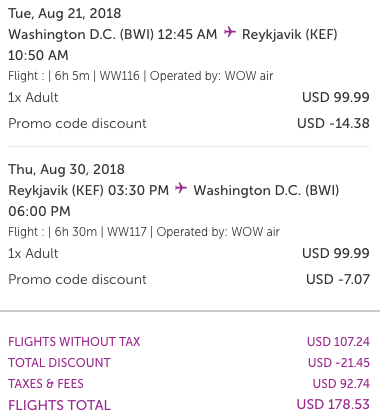The image size is (380, 419).
Task: Click the FLIGHTS WITHOUT TAX label
Action: [x=74, y=342]
